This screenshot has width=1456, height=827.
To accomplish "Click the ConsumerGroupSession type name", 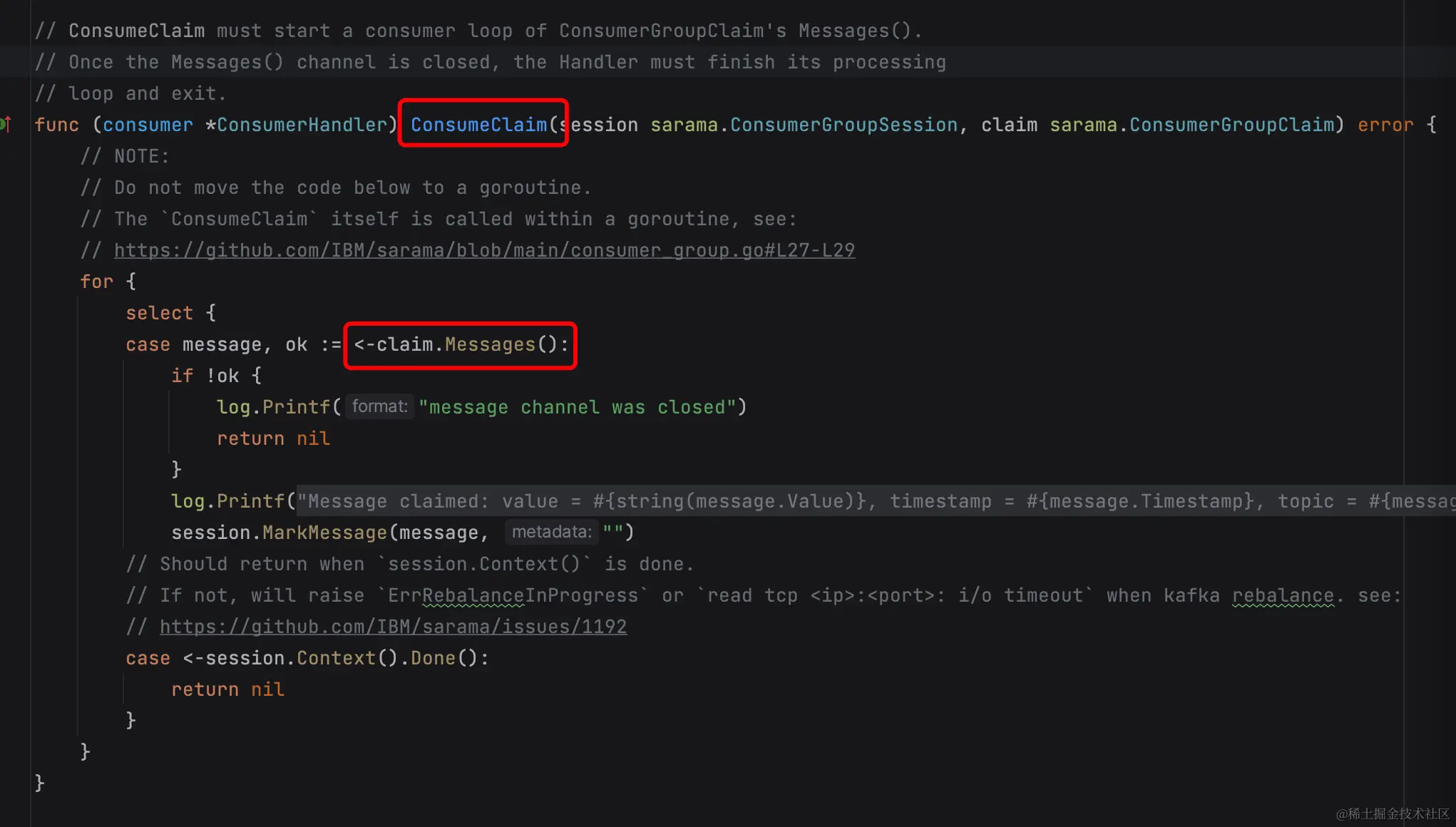I will click(x=844, y=125).
